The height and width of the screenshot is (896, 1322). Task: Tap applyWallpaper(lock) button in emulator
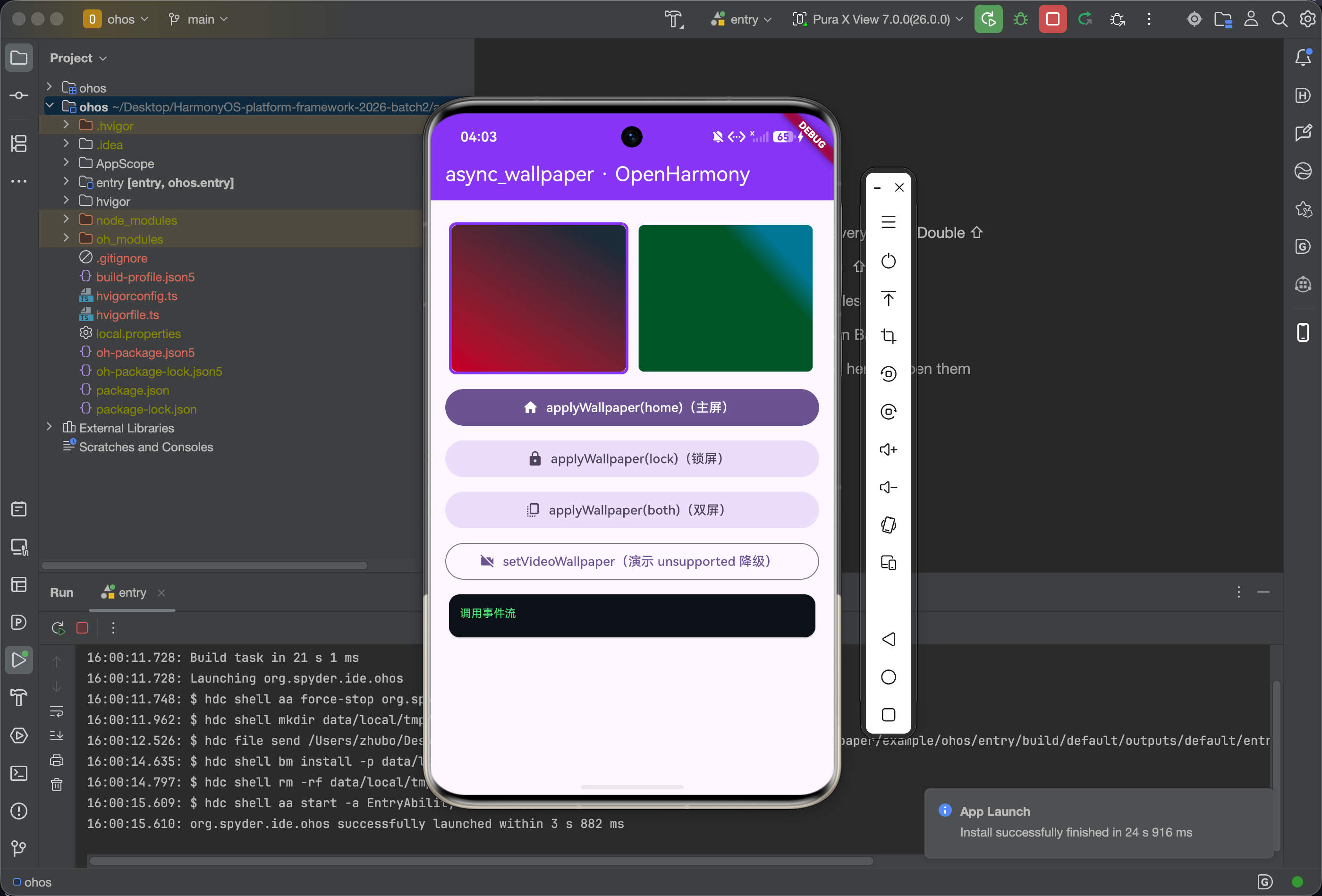pyautogui.click(x=632, y=458)
